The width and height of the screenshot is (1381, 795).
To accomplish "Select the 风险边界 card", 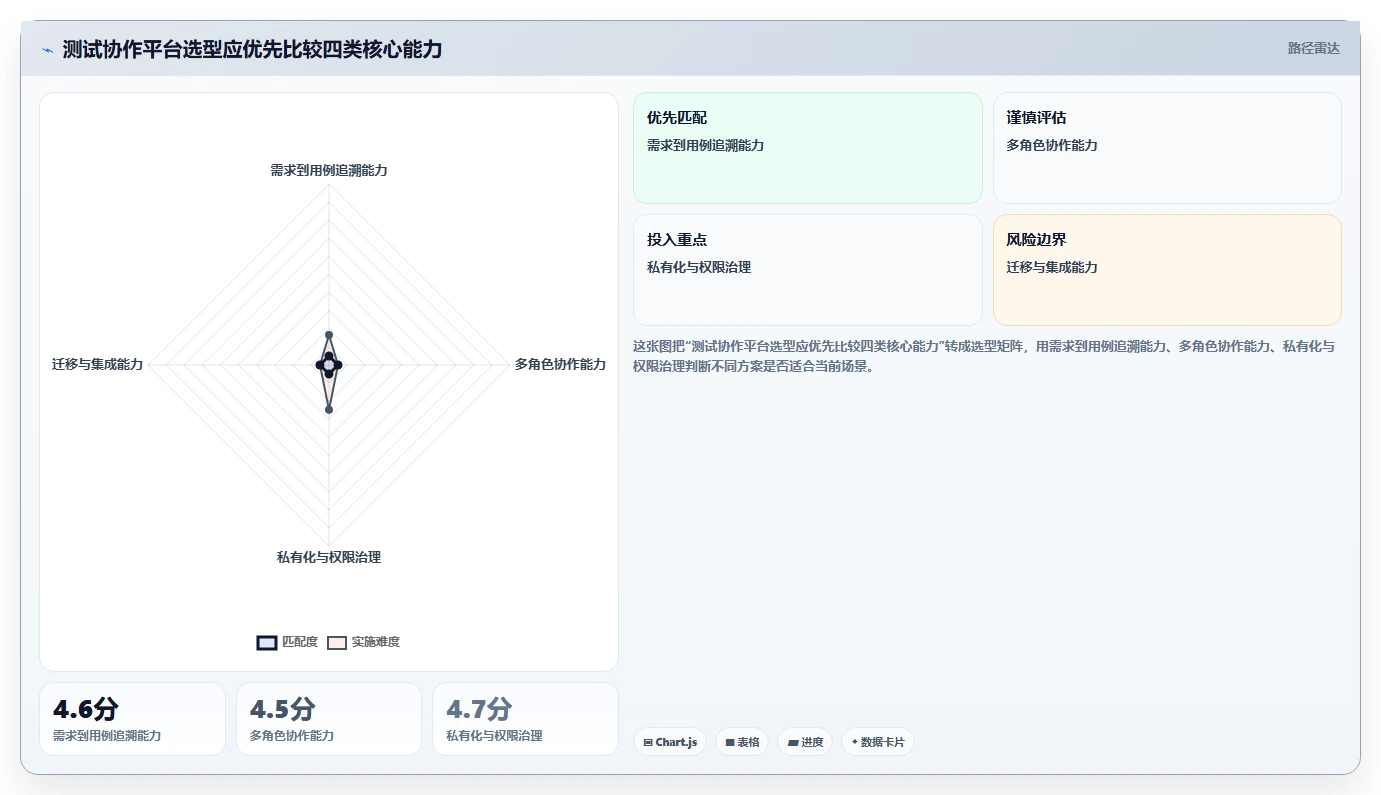I will 1167,270.
